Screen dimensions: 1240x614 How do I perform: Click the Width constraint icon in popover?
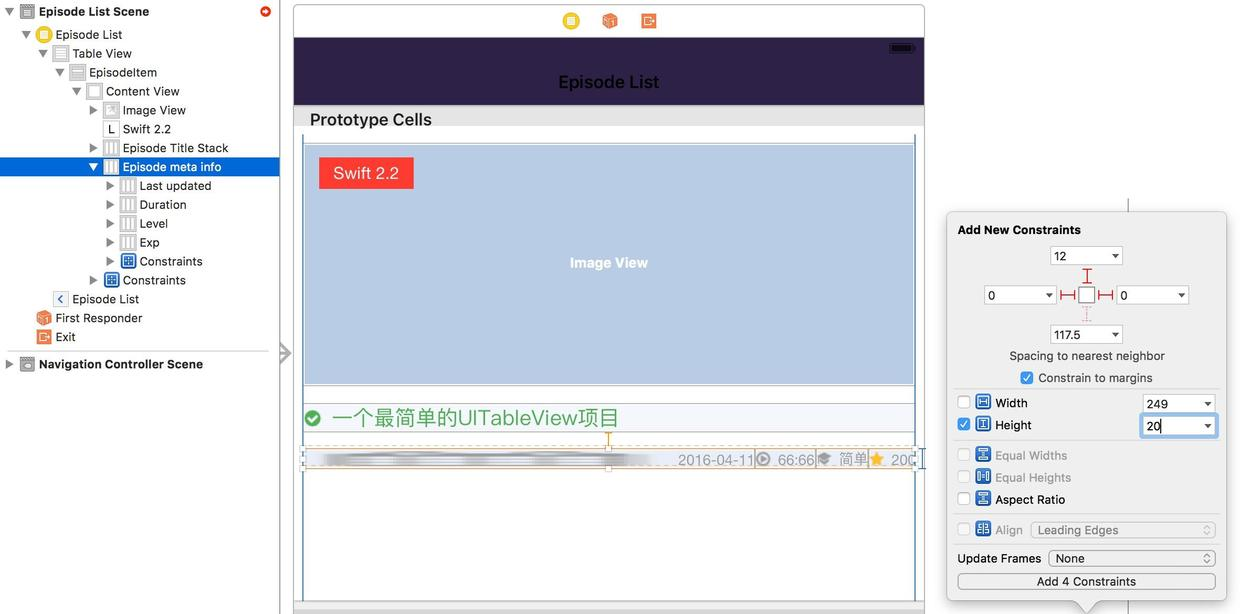click(983, 403)
